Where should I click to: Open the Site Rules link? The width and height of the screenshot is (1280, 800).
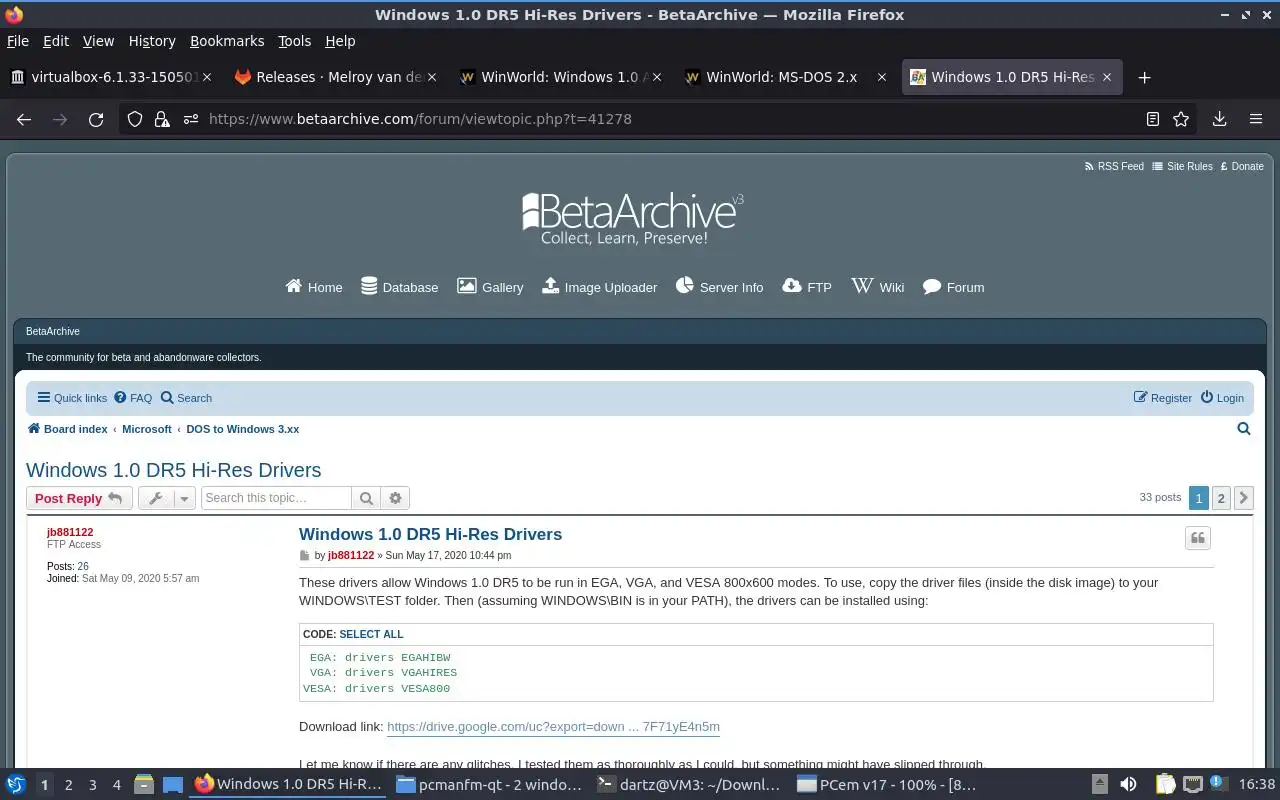click(1182, 166)
